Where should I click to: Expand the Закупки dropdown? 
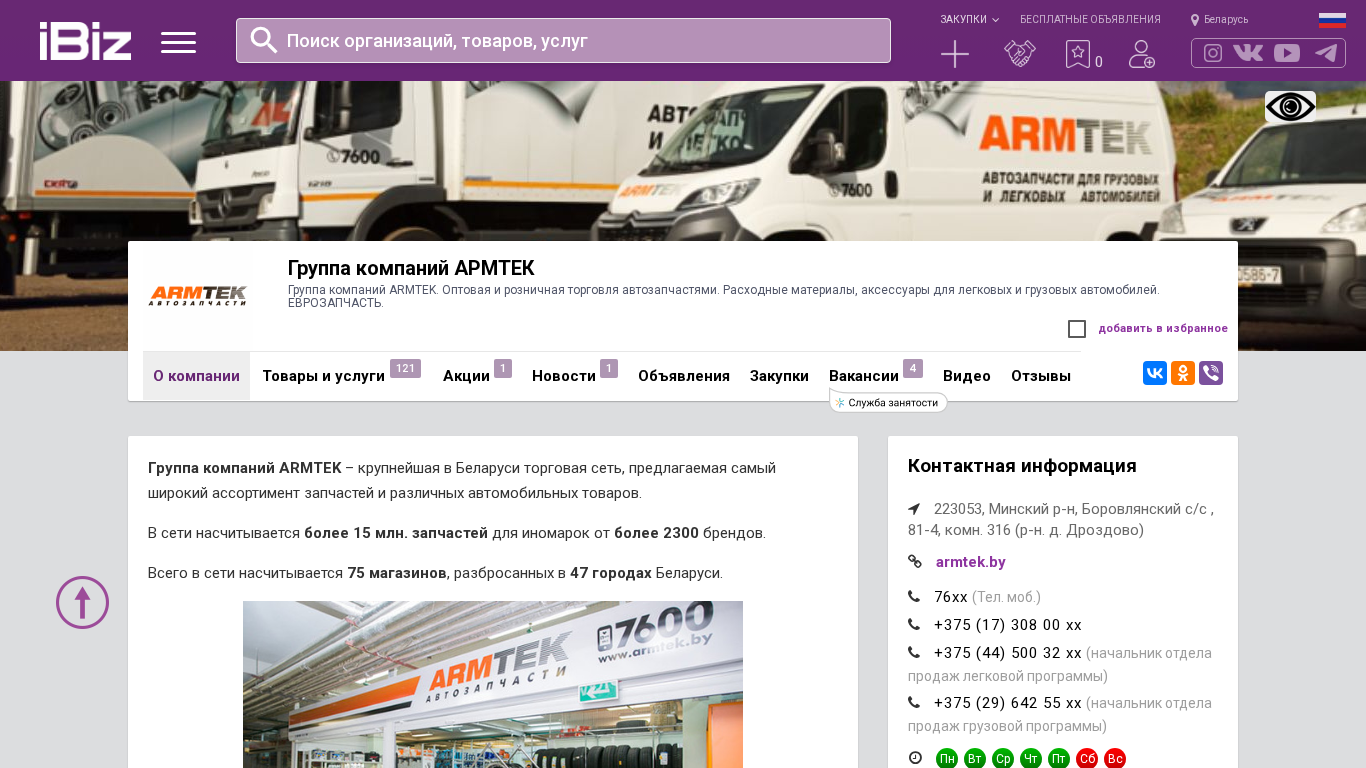(x=969, y=20)
